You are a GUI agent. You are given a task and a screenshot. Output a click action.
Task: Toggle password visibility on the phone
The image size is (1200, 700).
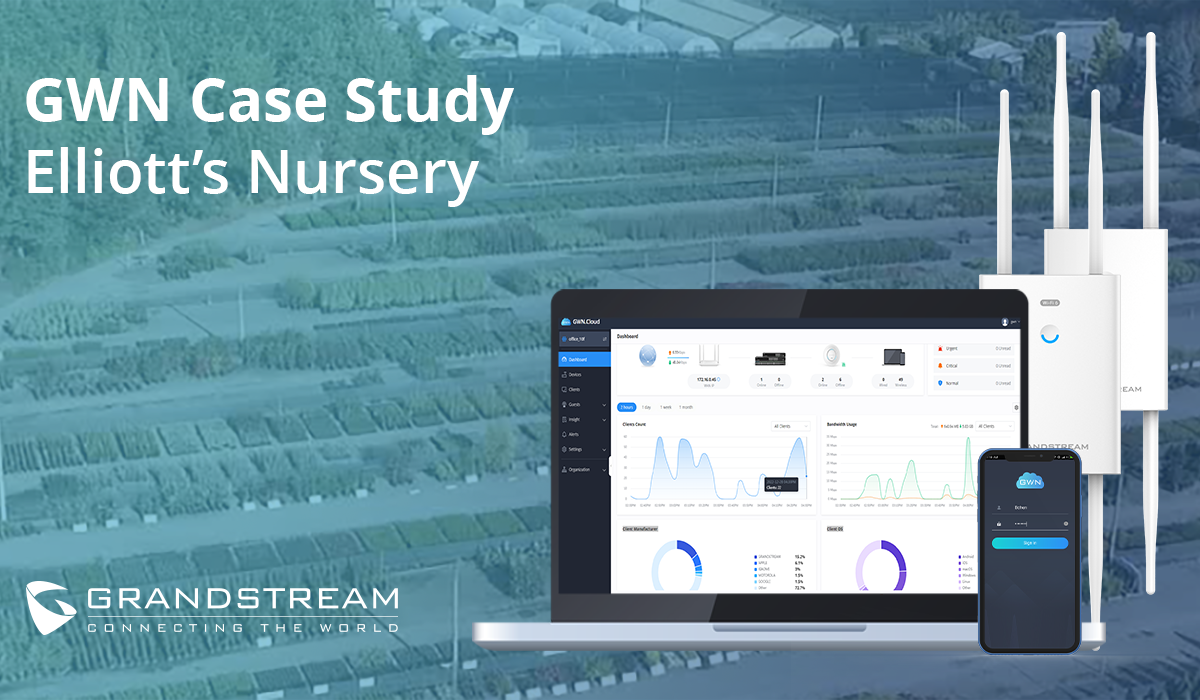1066,523
